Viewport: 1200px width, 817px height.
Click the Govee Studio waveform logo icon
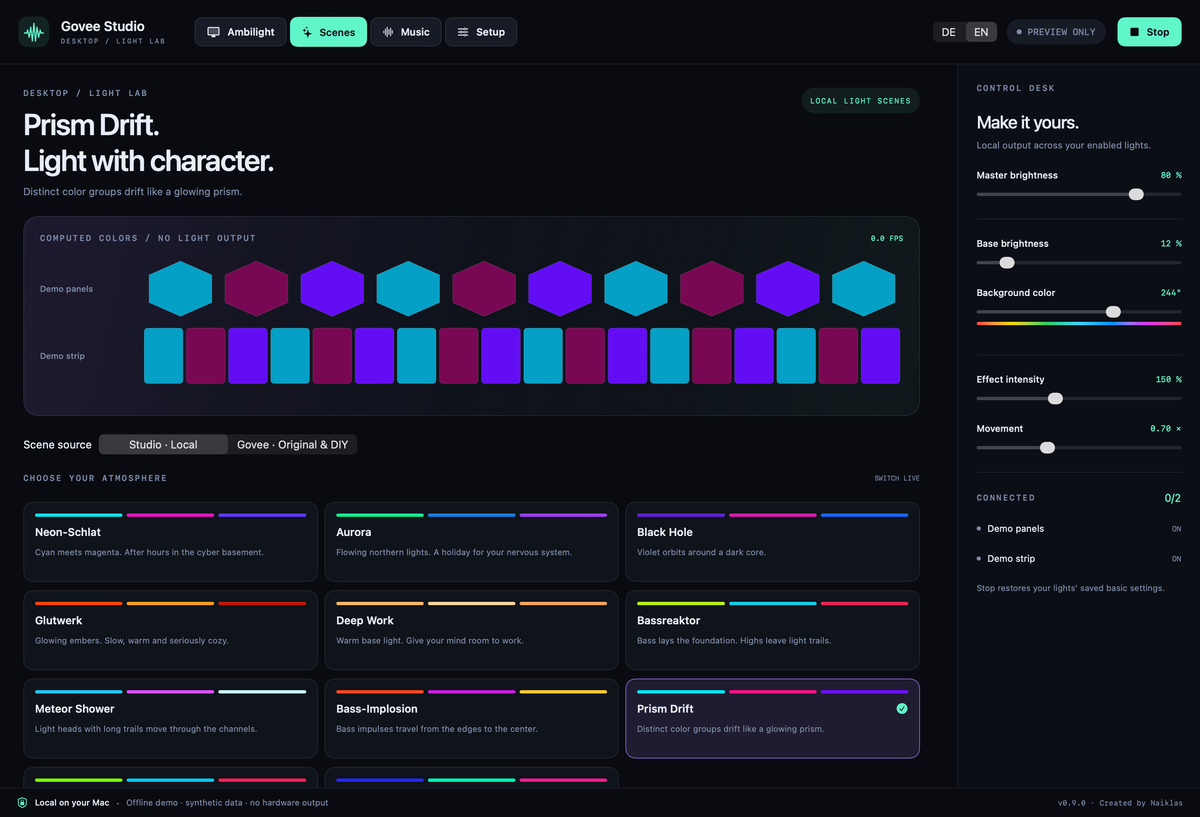tap(34, 32)
